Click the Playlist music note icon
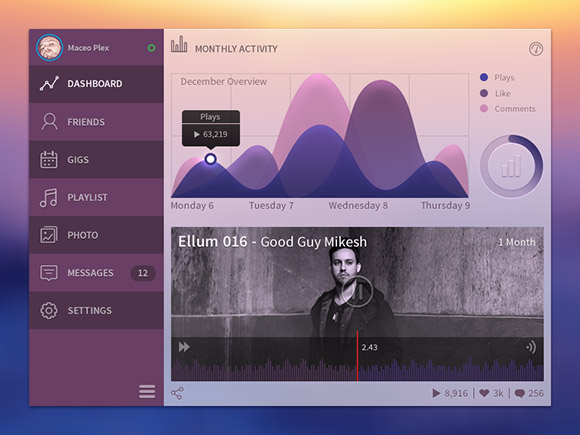This screenshot has height=435, width=580. (x=48, y=198)
